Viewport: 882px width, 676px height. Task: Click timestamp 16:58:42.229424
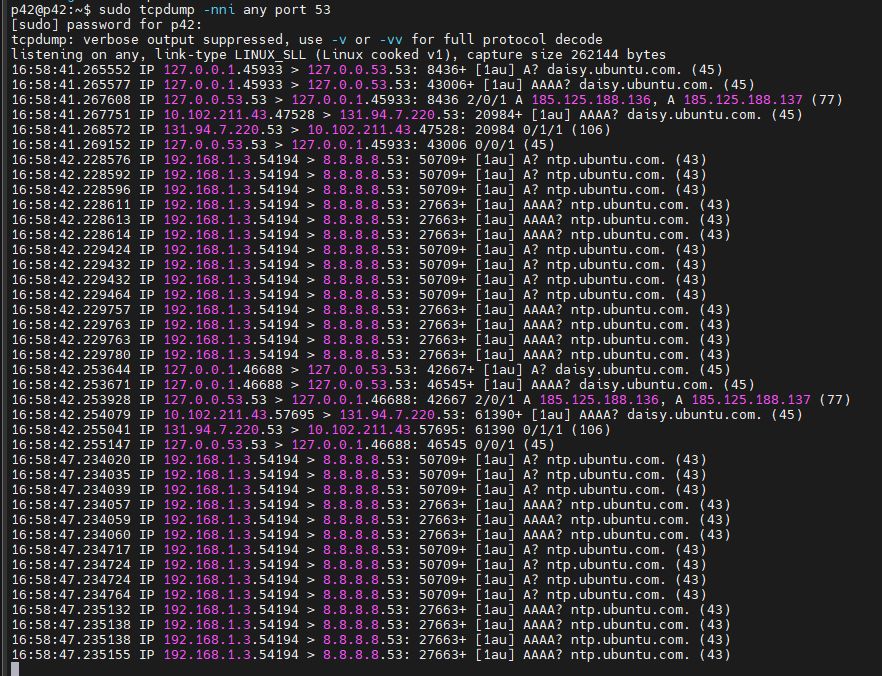pyautogui.click(x=71, y=250)
